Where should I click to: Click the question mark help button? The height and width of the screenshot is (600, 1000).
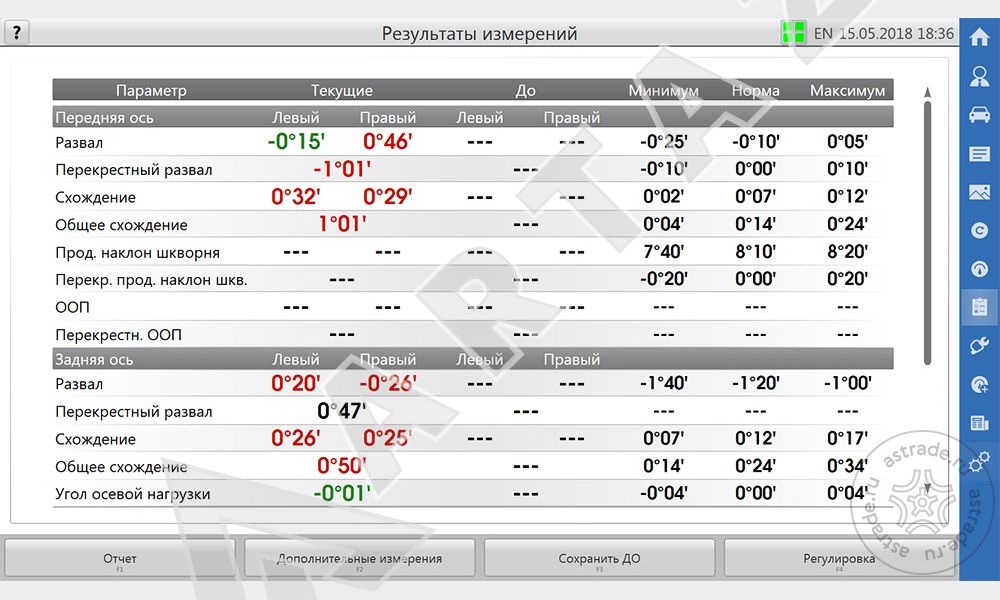tap(17, 33)
